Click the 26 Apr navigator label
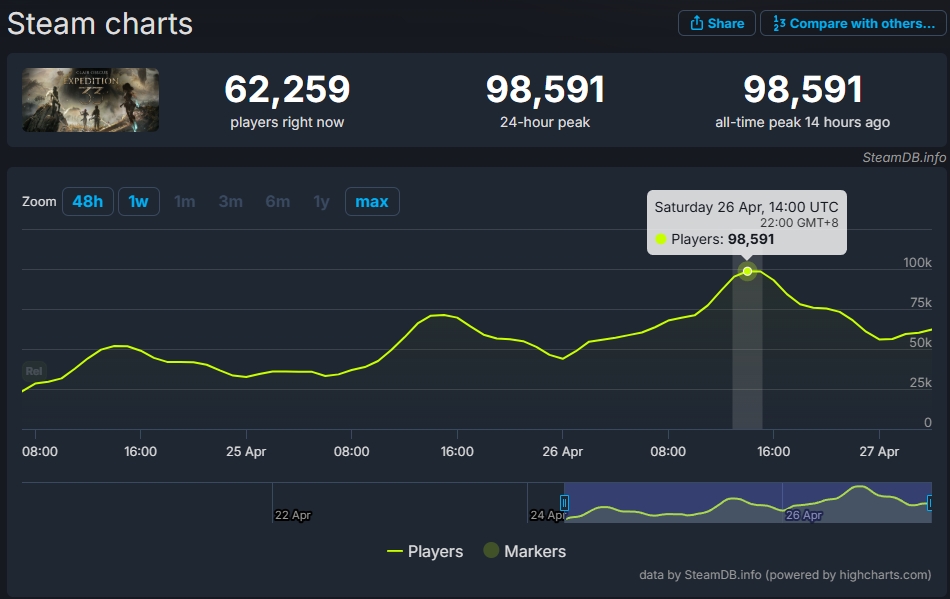Viewport: 950px width, 599px height. pos(804,515)
